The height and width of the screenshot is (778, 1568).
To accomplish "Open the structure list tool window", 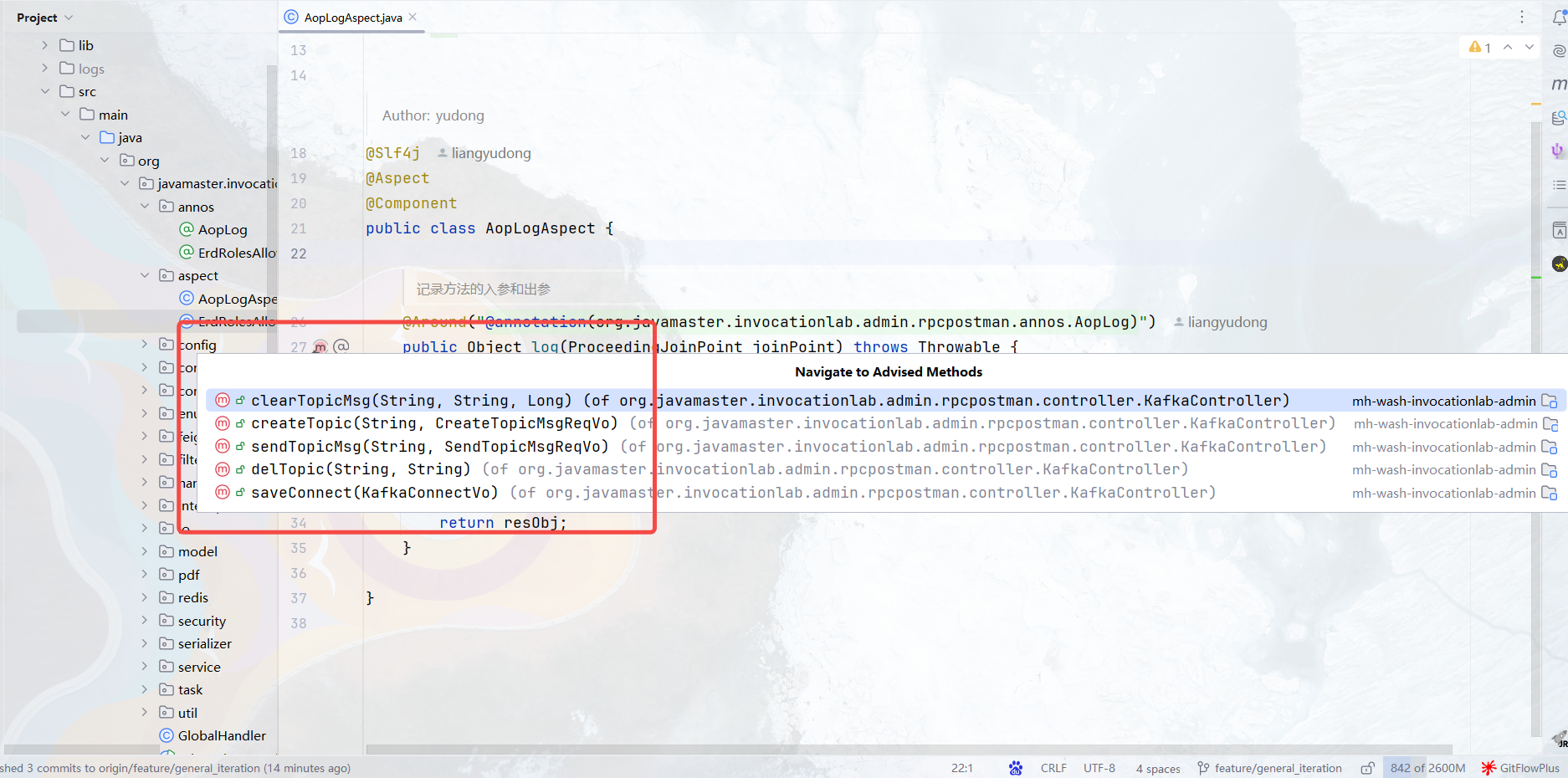I will [1558, 185].
